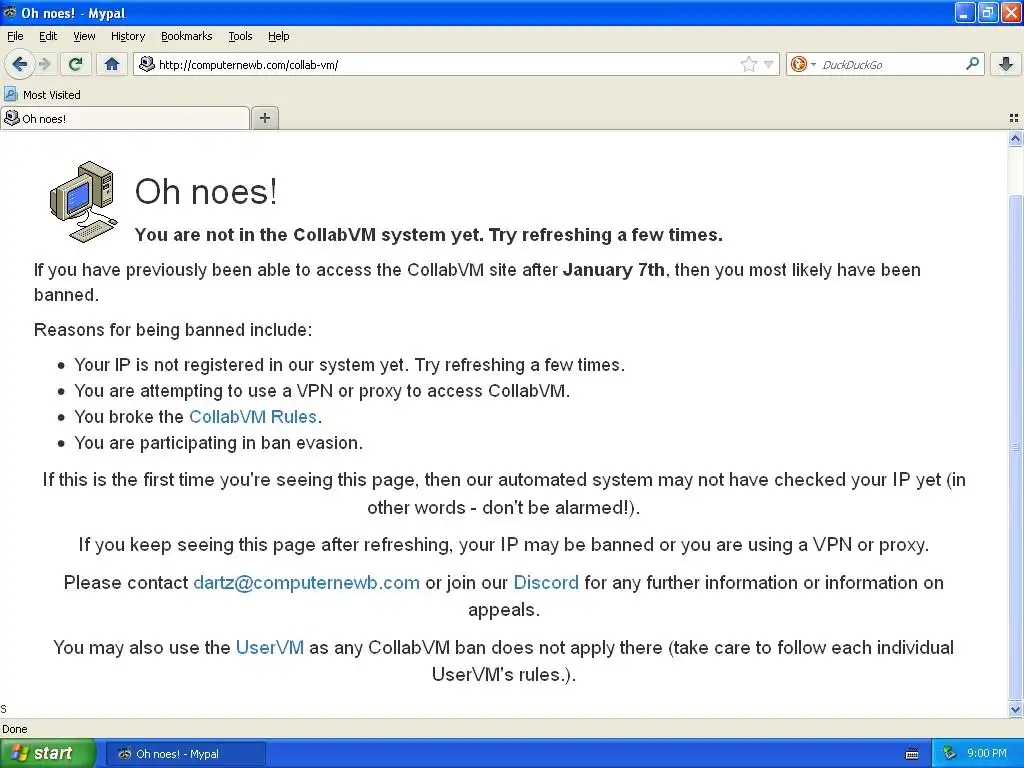The height and width of the screenshot is (768, 1024).
Task: Go back with the Back arrow button
Action: (x=19, y=64)
